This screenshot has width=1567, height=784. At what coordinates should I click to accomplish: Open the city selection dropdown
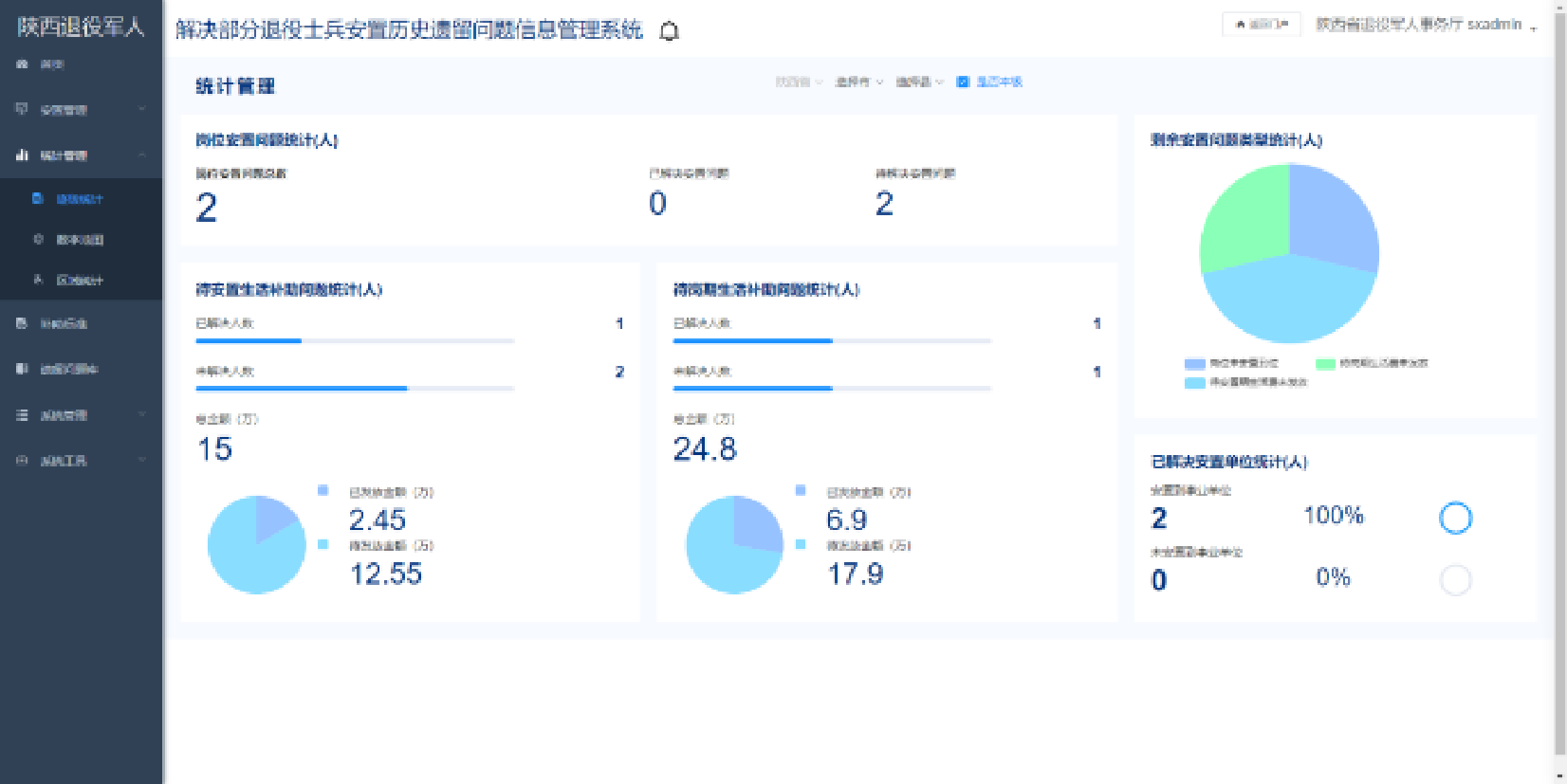858,82
